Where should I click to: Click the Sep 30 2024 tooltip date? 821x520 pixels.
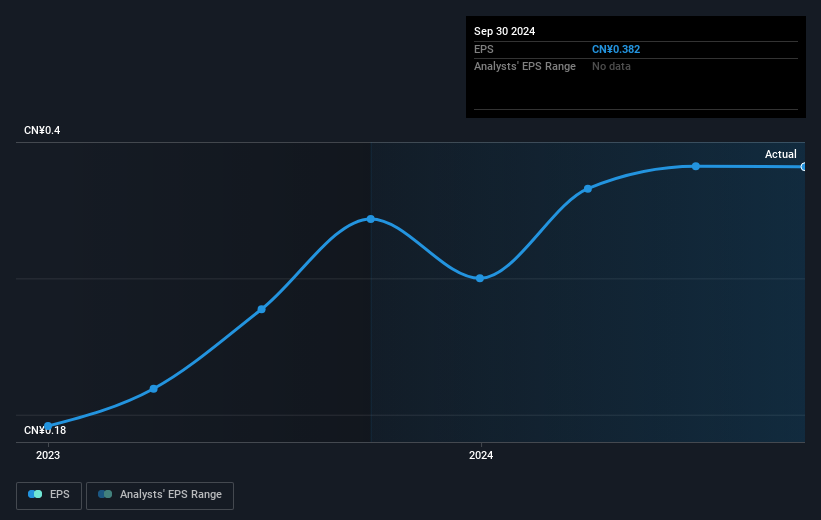click(504, 31)
